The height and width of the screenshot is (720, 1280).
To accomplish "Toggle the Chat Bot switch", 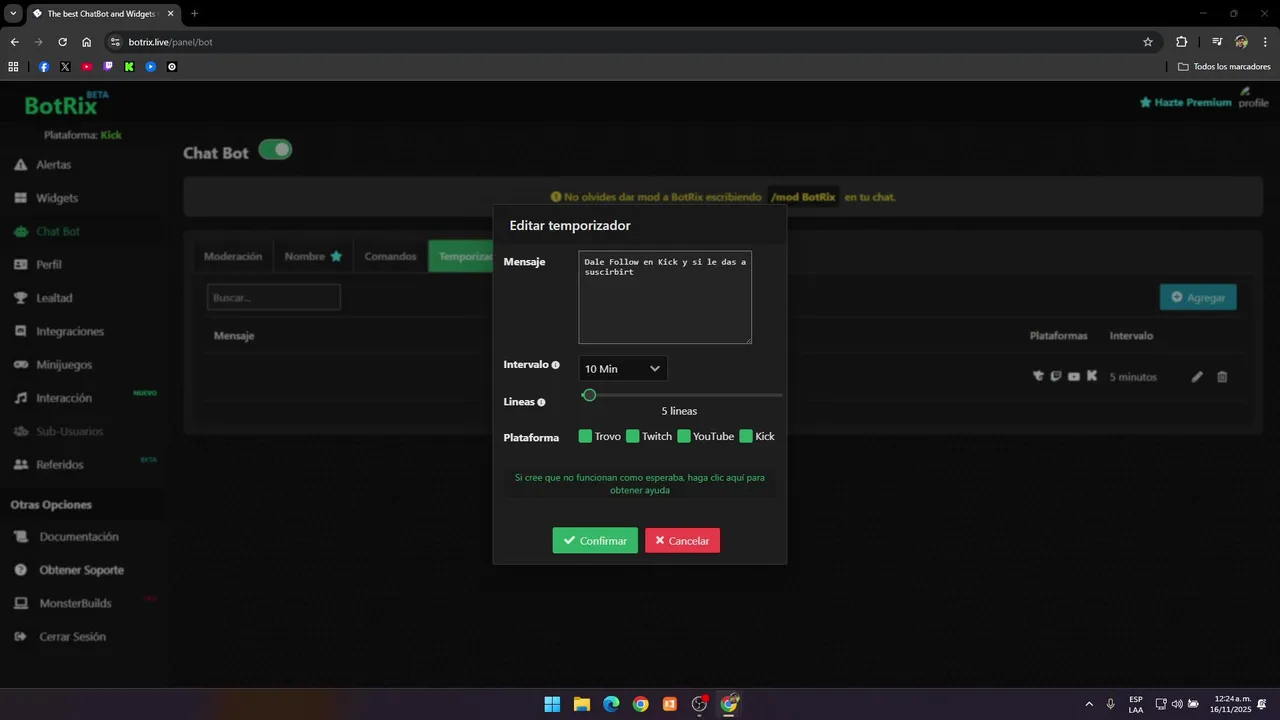I will click(275, 150).
